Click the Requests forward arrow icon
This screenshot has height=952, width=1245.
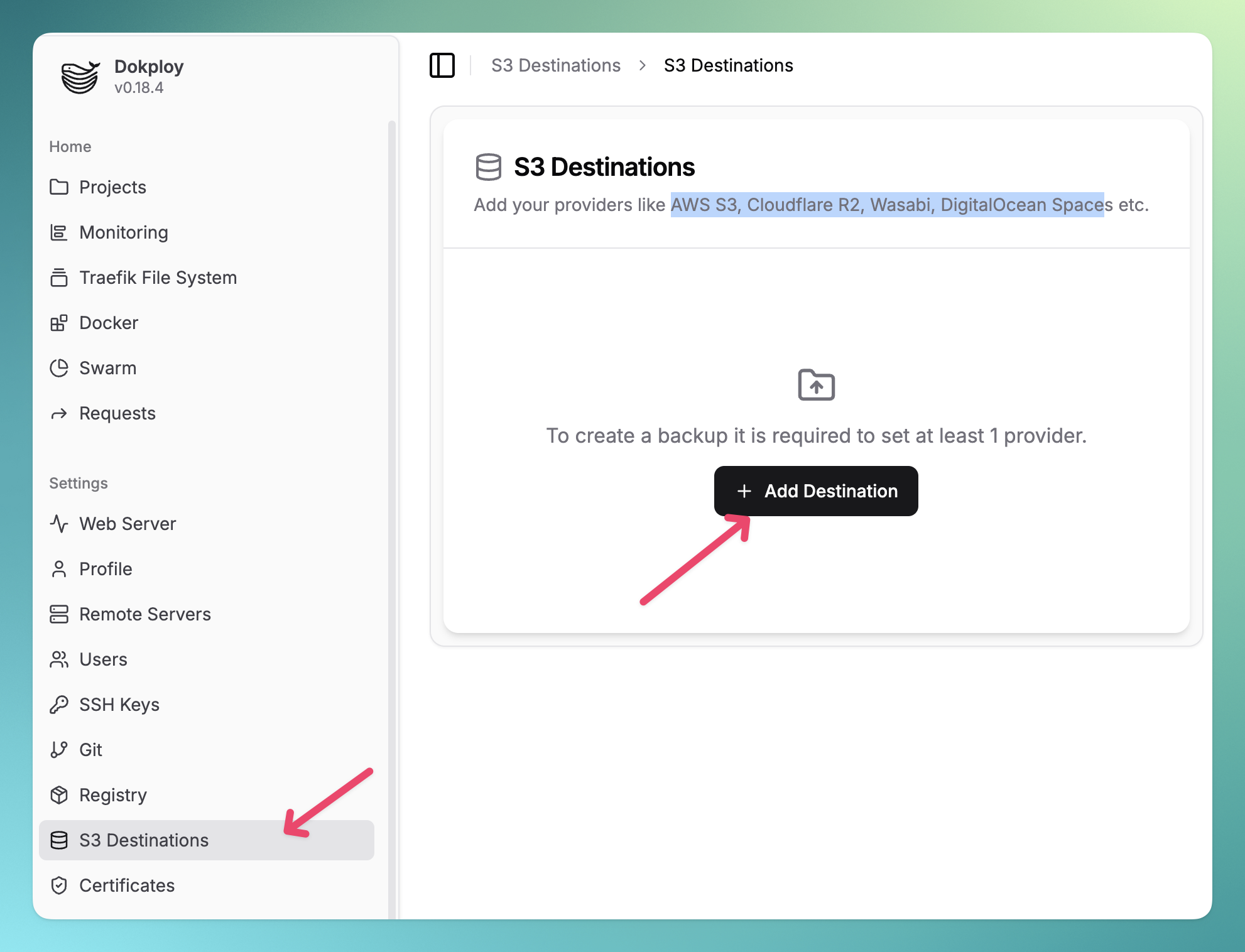[x=59, y=413]
